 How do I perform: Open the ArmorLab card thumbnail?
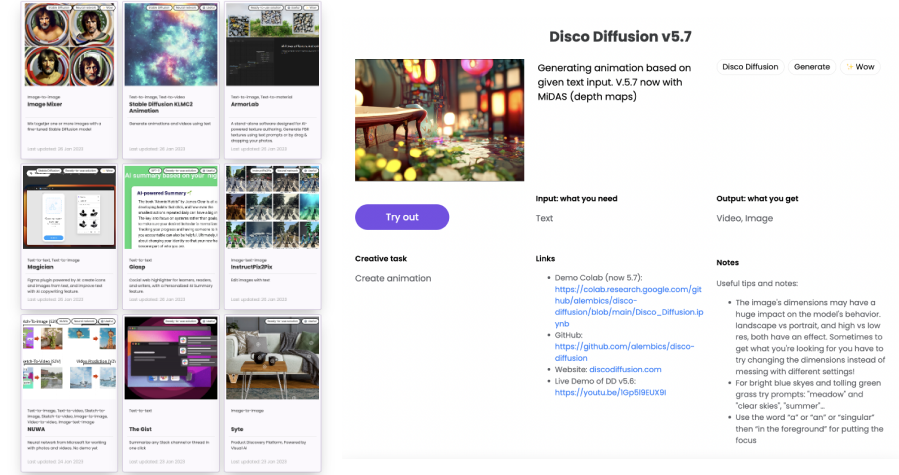tap(272, 44)
